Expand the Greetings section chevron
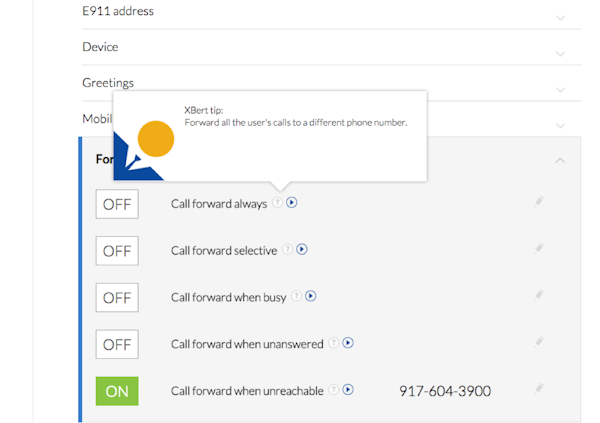This screenshot has height=423, width=600. point(560,90)
